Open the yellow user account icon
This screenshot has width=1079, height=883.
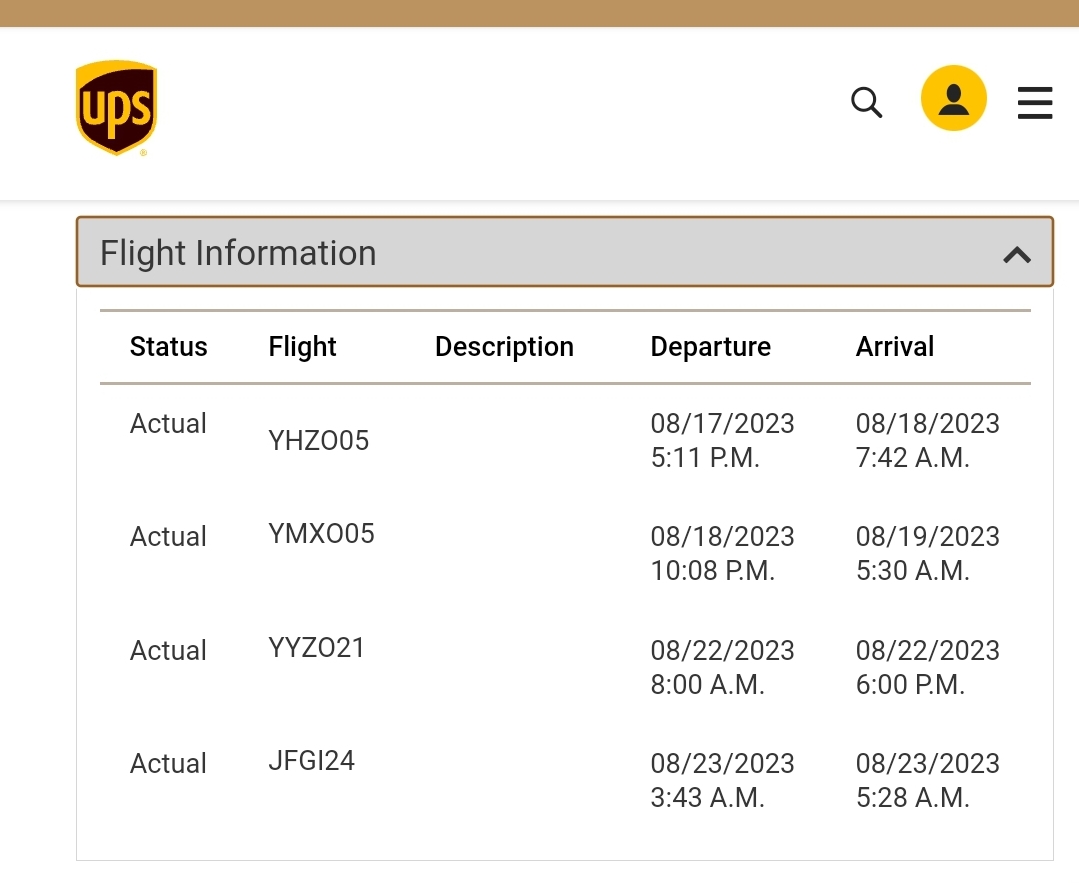pyautogui.click(x=953, y=98)
